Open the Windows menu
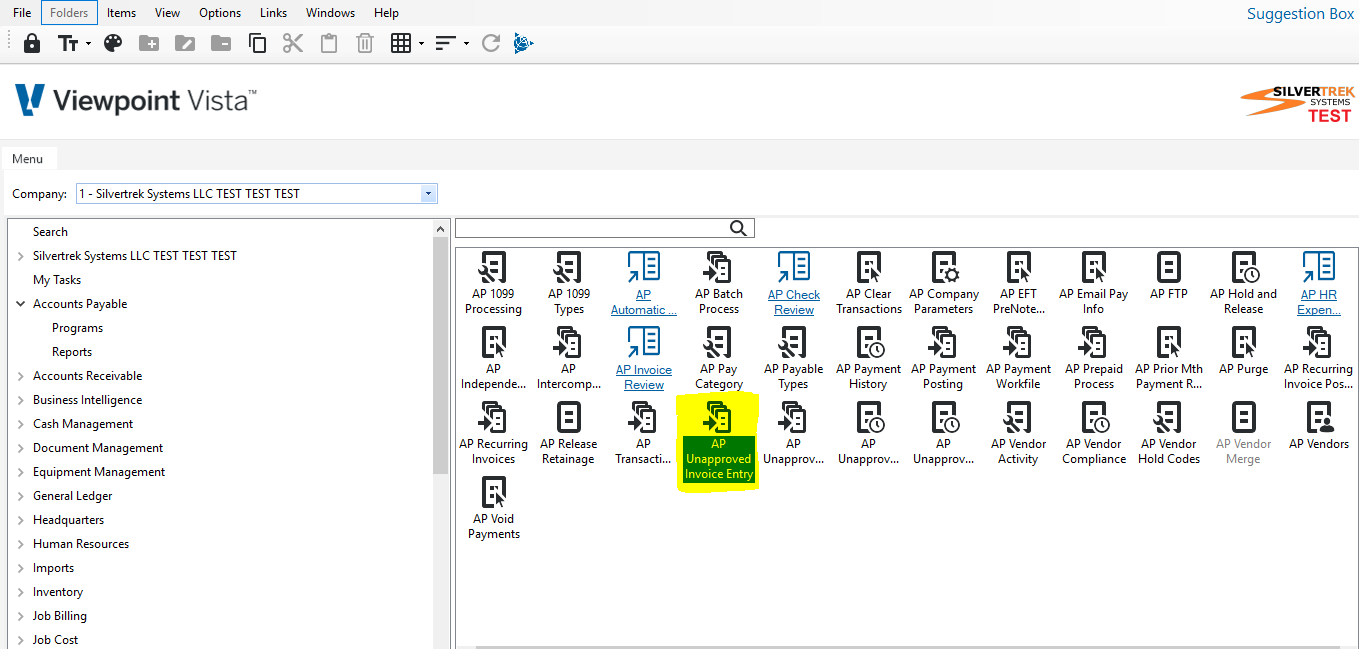 (x=330, y=13)
